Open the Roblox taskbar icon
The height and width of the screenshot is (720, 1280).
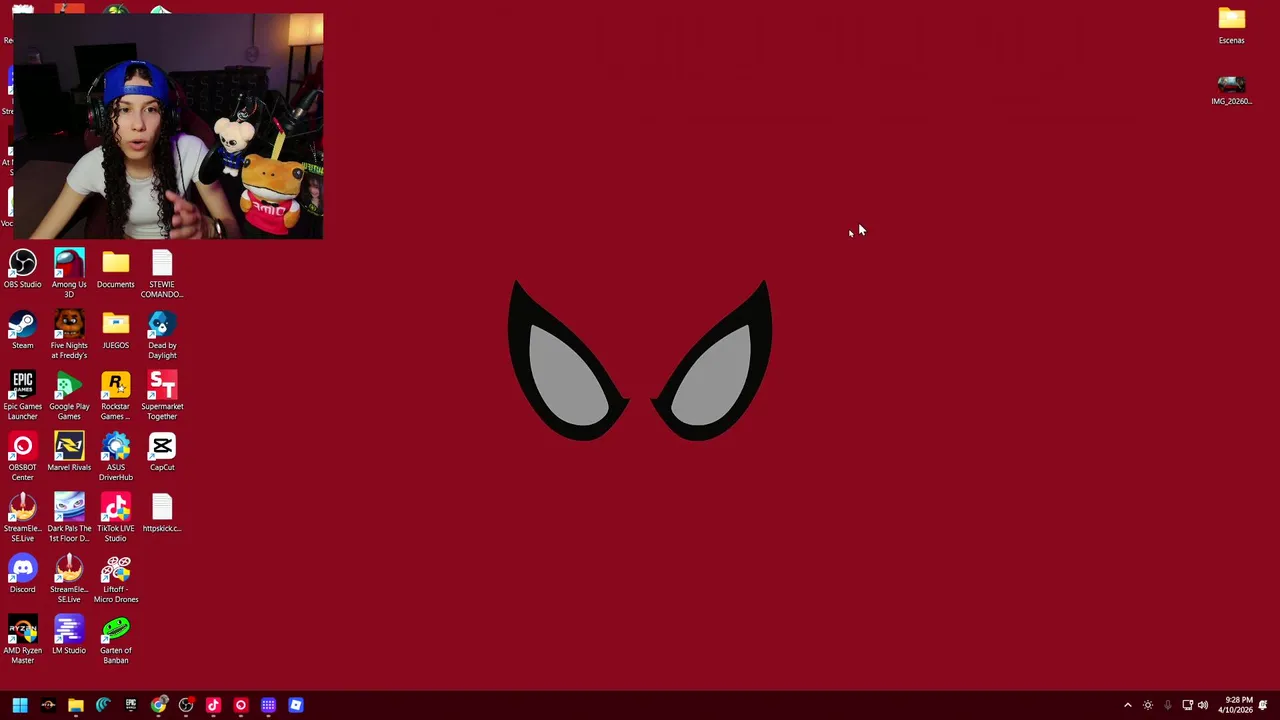(x=296, y=705)
